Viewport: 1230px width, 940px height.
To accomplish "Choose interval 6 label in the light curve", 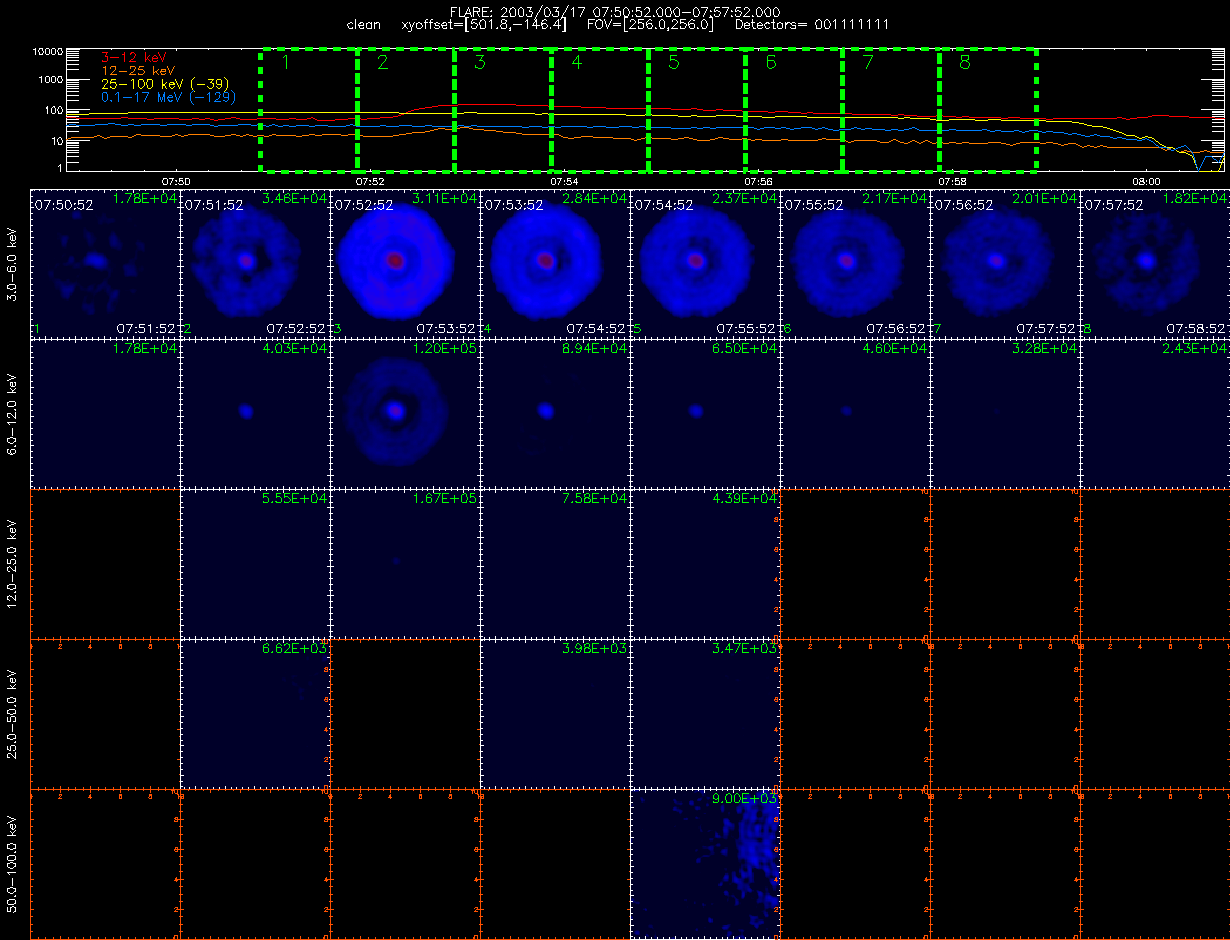I will point(770,63).
